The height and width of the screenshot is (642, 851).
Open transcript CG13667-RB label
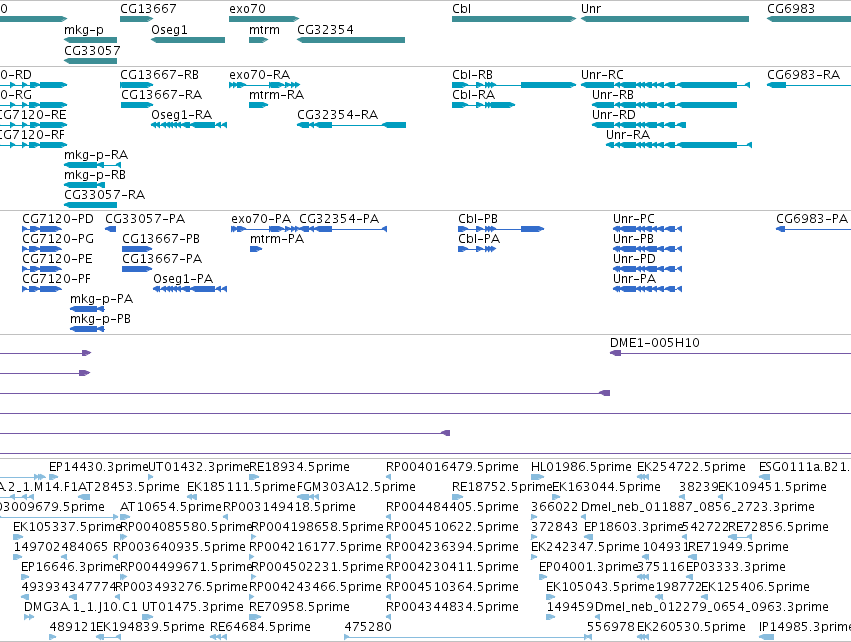click(x=160, y=75)
